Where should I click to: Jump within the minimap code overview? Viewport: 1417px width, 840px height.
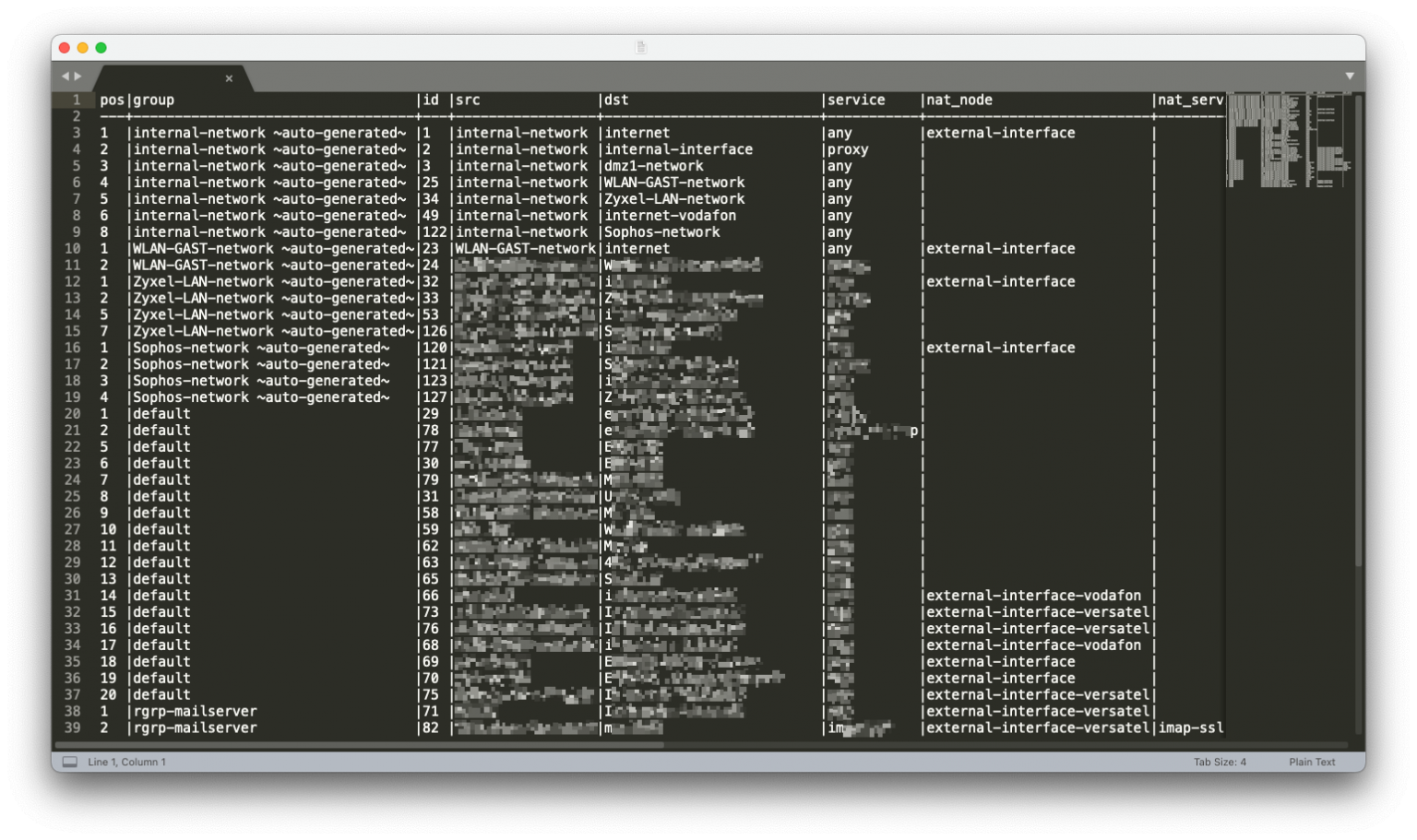(x=1290, y=138)
